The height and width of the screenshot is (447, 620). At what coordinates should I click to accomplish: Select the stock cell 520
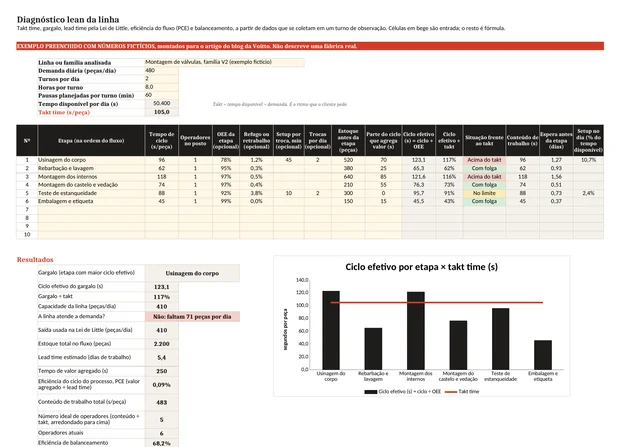pyautogui.click(x=348, y=160)
